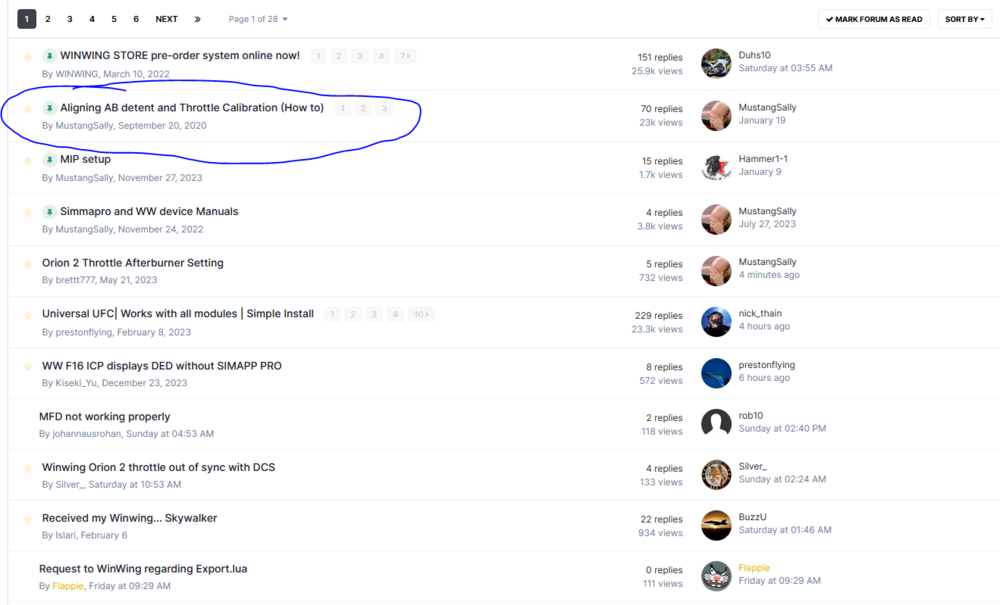
Task: Open Universal UFC Works with all modules topic
Action: (x=178, y=314)
